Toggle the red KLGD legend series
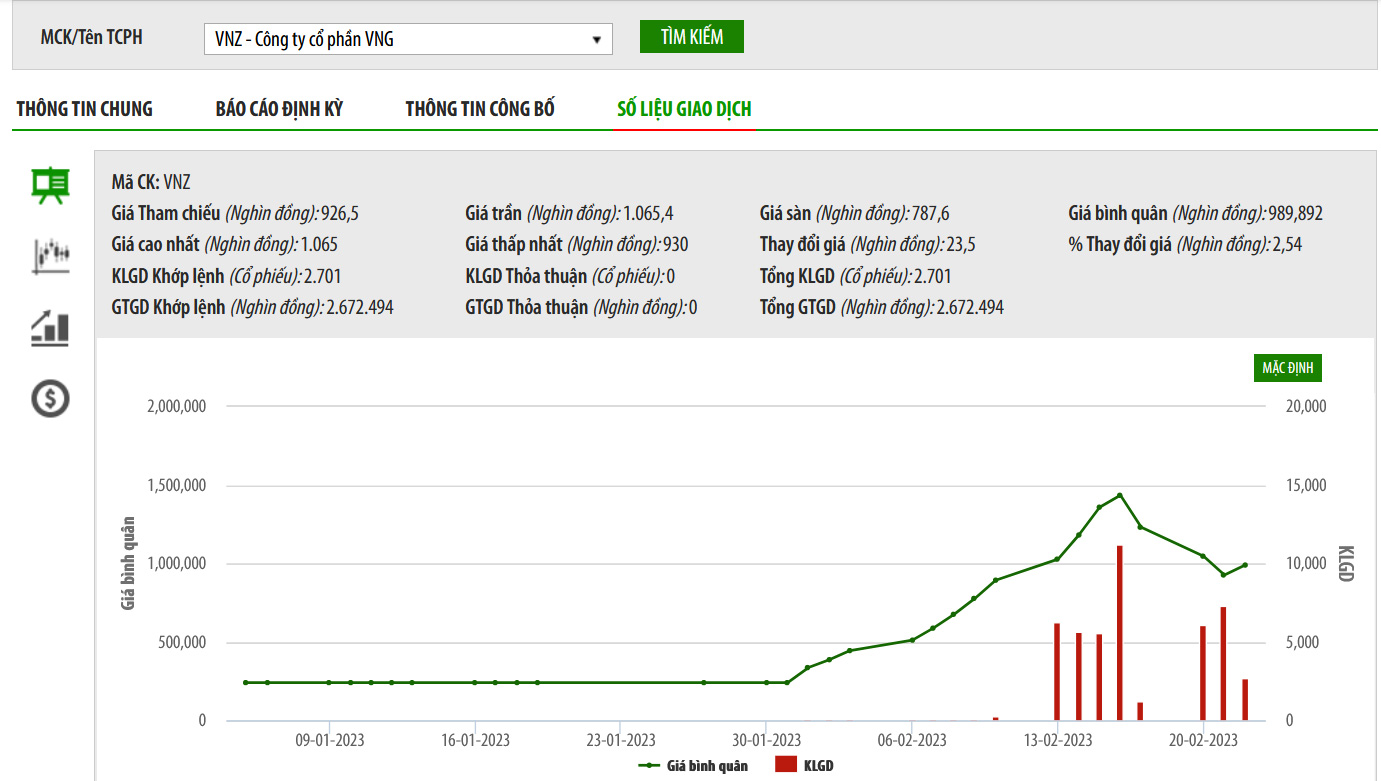Screen dimensions: 1381x781 coord(804,766)
